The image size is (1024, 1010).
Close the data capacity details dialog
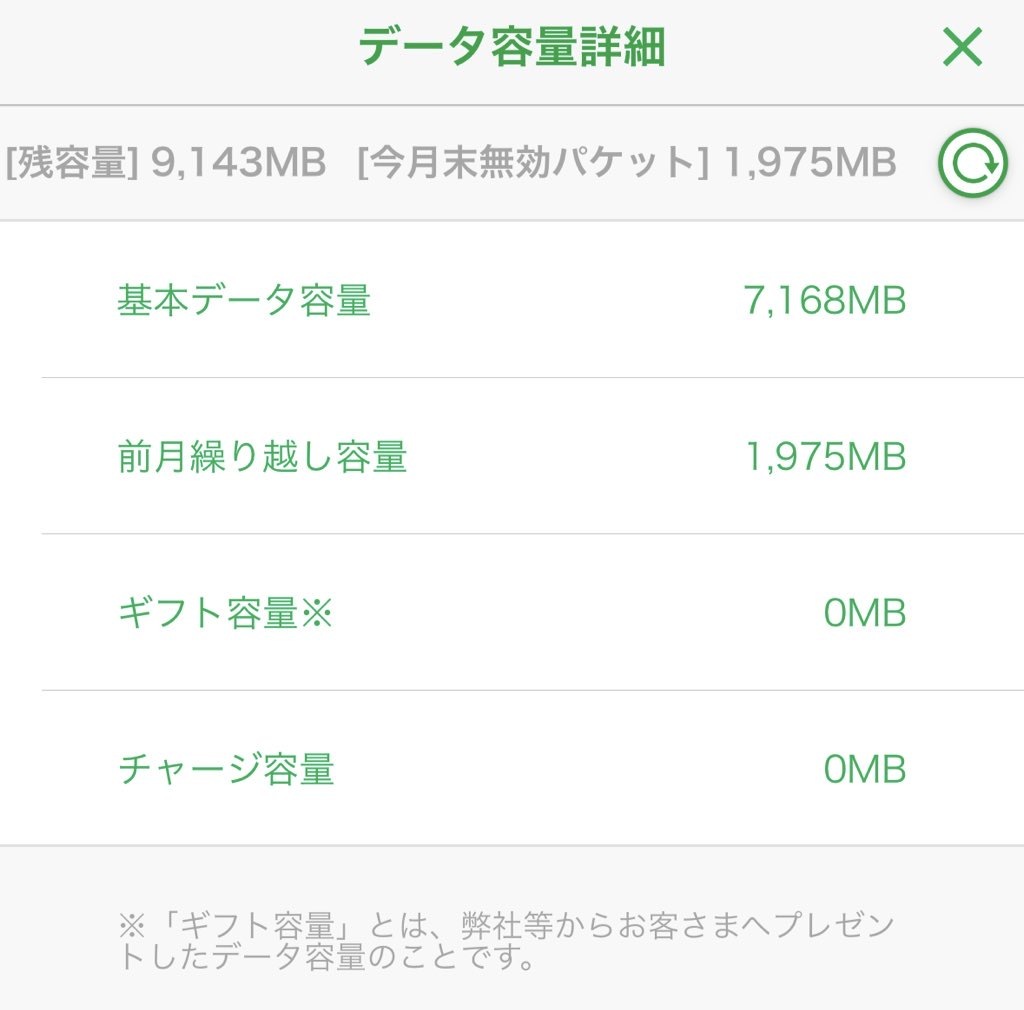pos(962,48)
